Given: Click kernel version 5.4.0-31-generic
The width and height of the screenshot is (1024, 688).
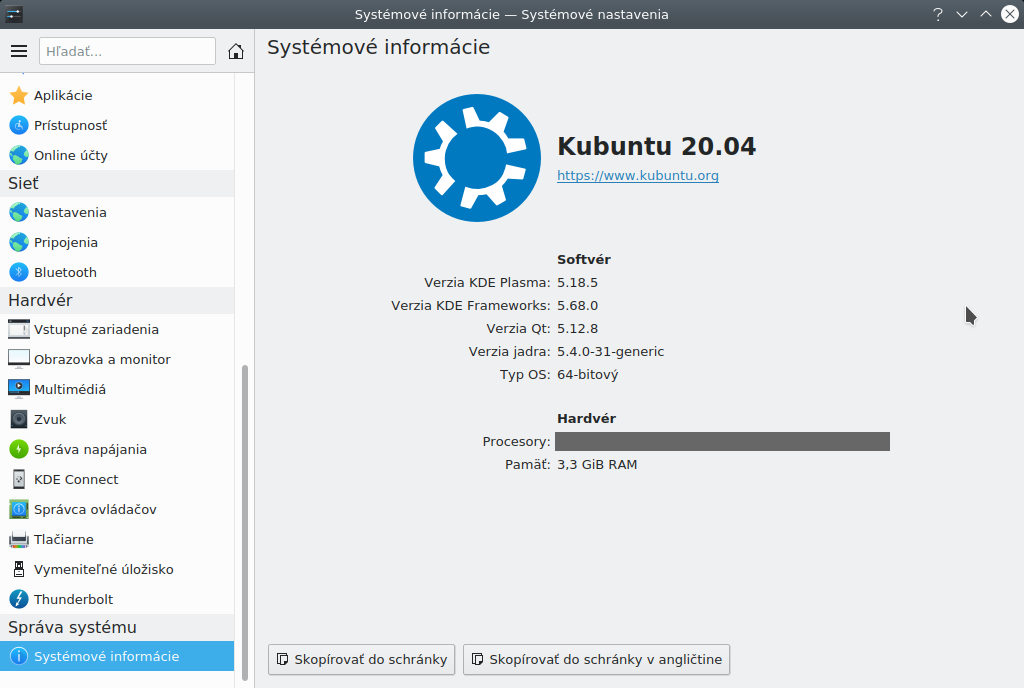Looking at the screenshot, I should point(611,352).
